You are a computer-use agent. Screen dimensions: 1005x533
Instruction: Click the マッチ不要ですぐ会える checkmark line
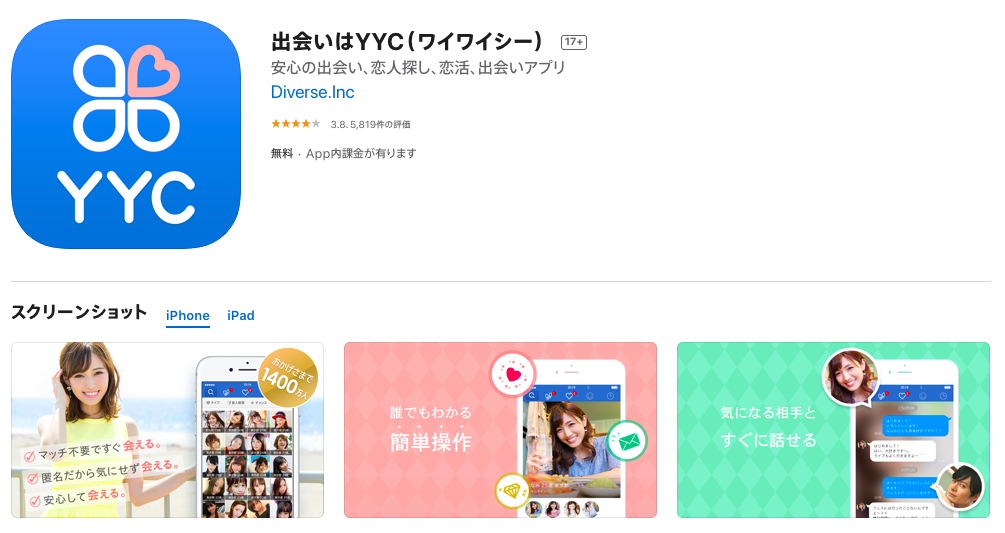[x=93, y=450]
